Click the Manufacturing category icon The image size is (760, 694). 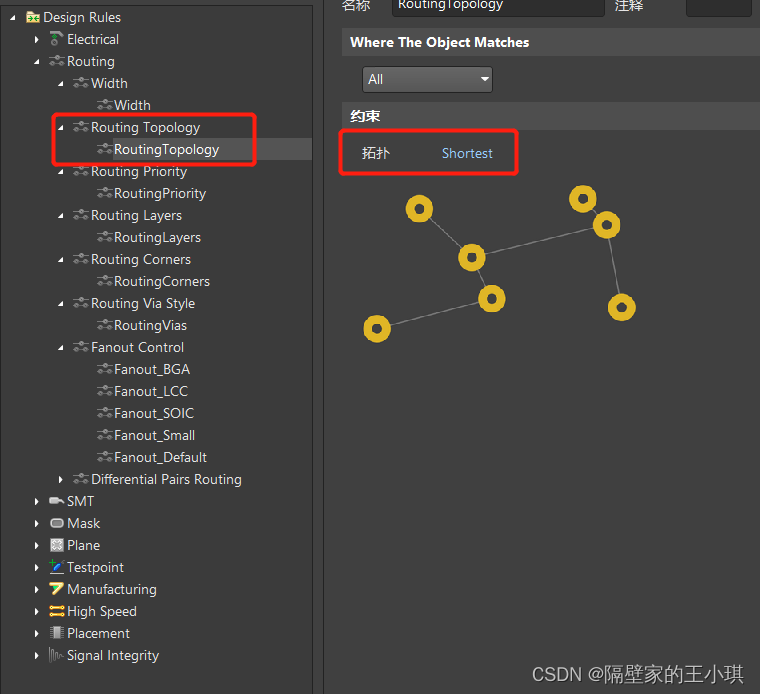56,589
